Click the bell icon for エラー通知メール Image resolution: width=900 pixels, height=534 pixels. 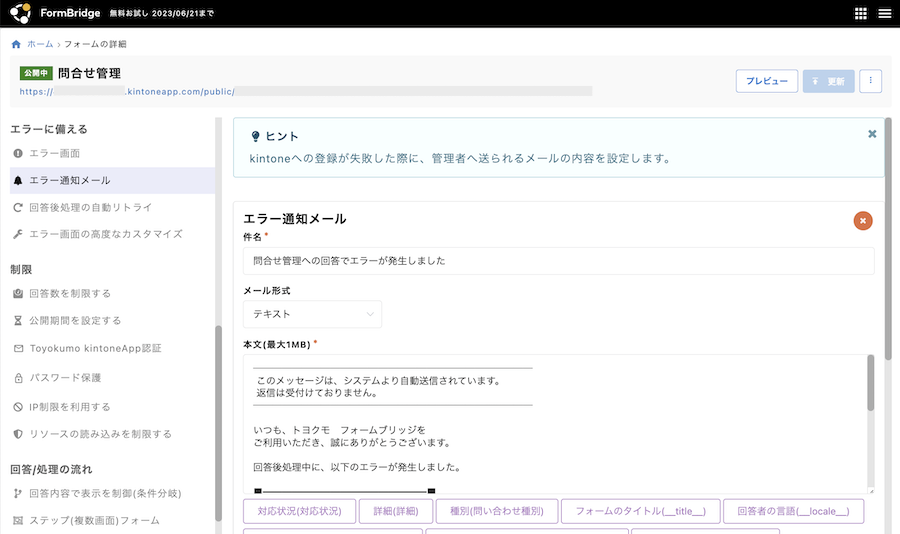(18, 180)
